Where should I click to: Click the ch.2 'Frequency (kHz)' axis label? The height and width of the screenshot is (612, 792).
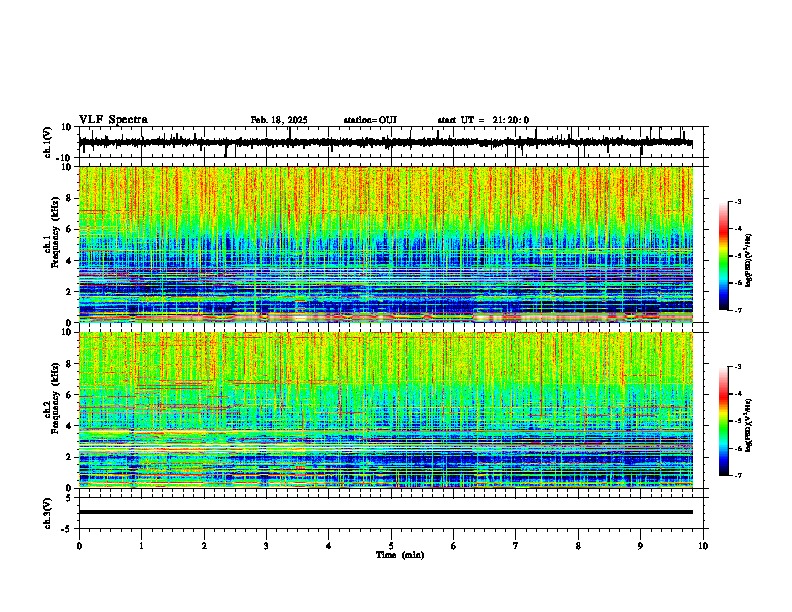tap(55, 398)
